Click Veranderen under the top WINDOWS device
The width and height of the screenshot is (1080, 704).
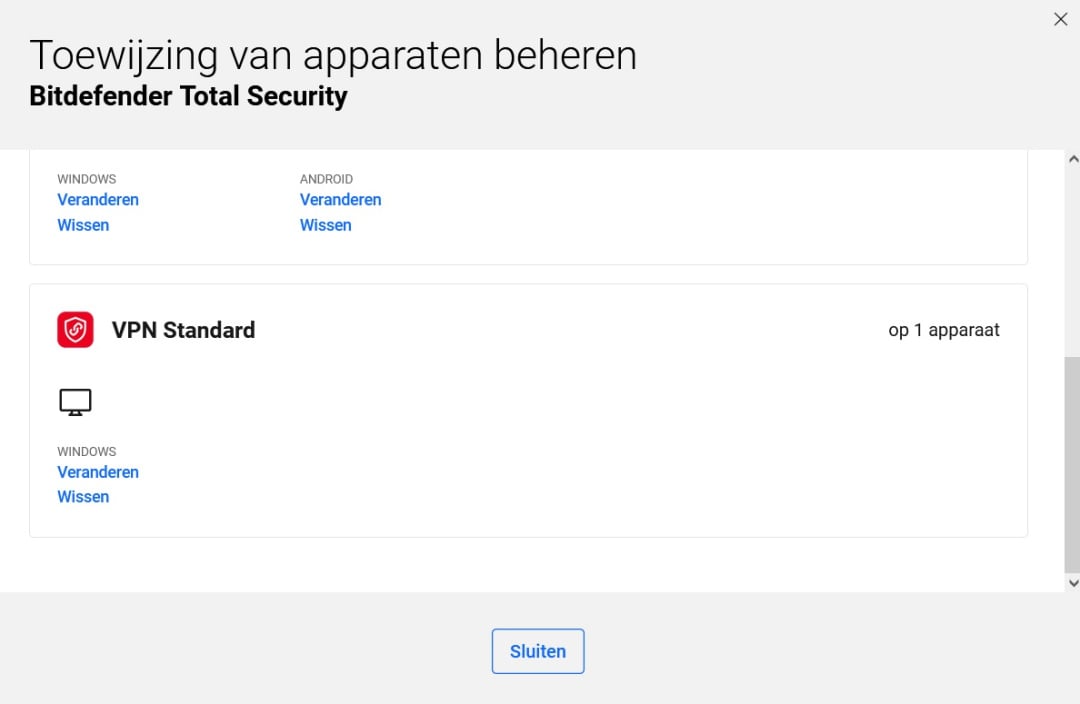click(x=98, y=200)
